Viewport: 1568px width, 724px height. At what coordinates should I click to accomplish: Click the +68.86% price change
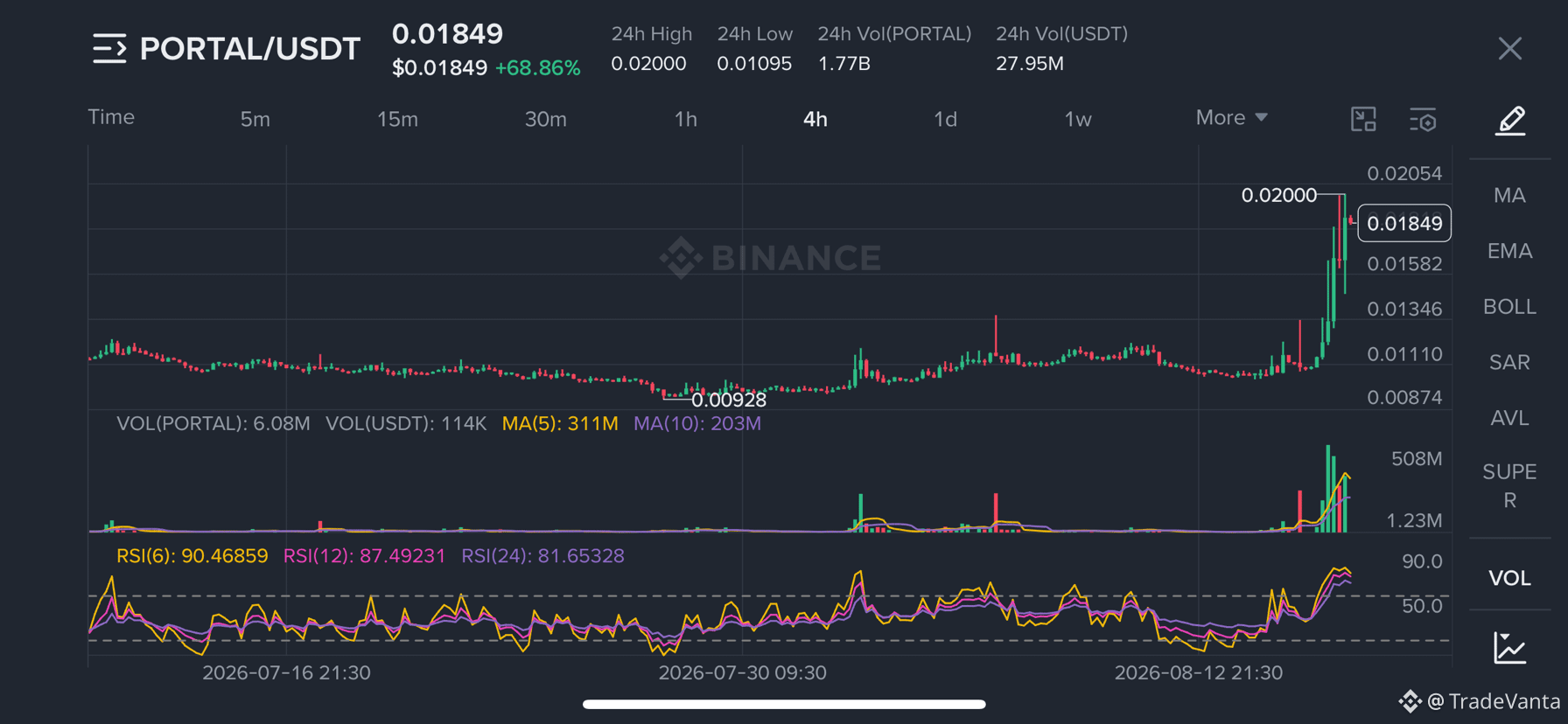pyautogui.click(x=538, y=68)
